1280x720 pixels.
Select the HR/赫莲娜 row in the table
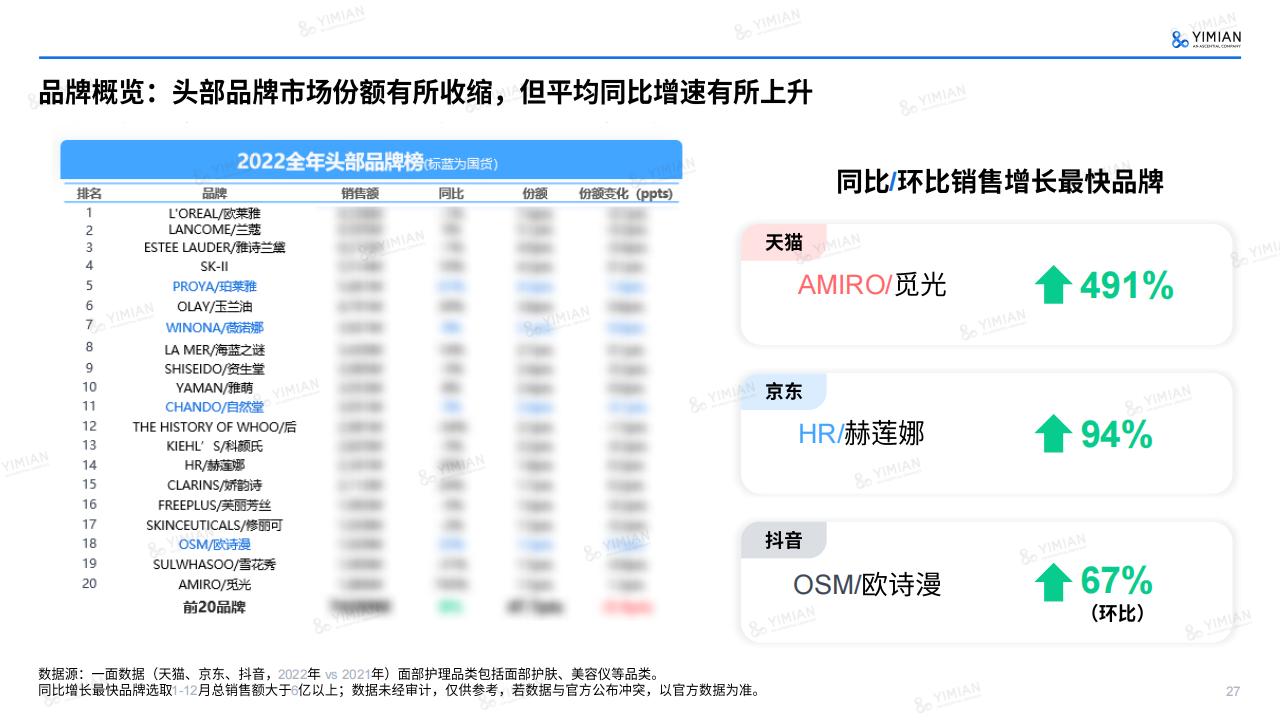(x=370, y=465)
